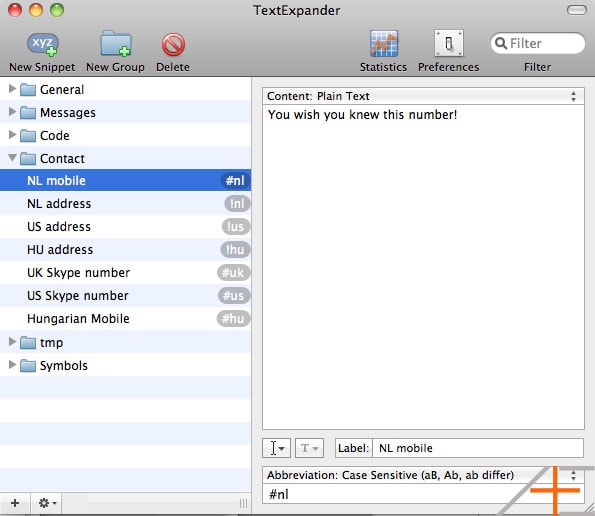Select the UK Skype number snippet
The height and width of the screenshot is (516, 595).
pos(125,272)
